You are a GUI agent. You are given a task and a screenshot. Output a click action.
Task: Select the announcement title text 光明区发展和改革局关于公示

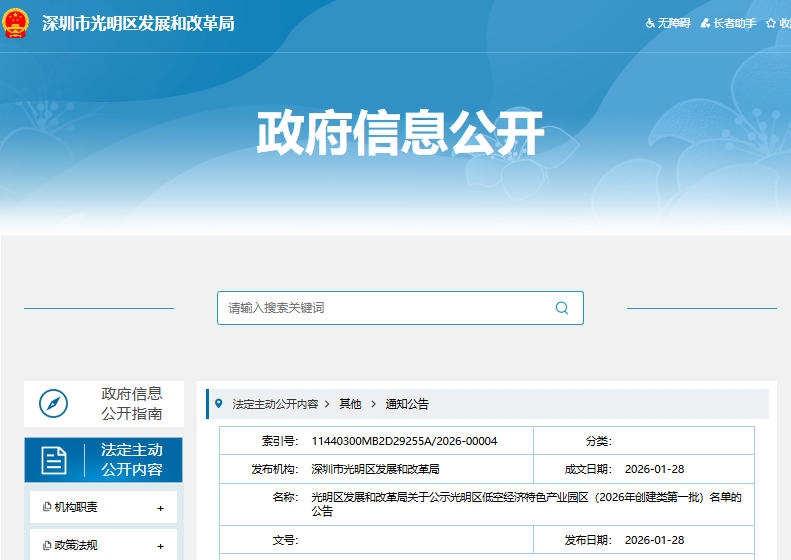click(526, 504)
